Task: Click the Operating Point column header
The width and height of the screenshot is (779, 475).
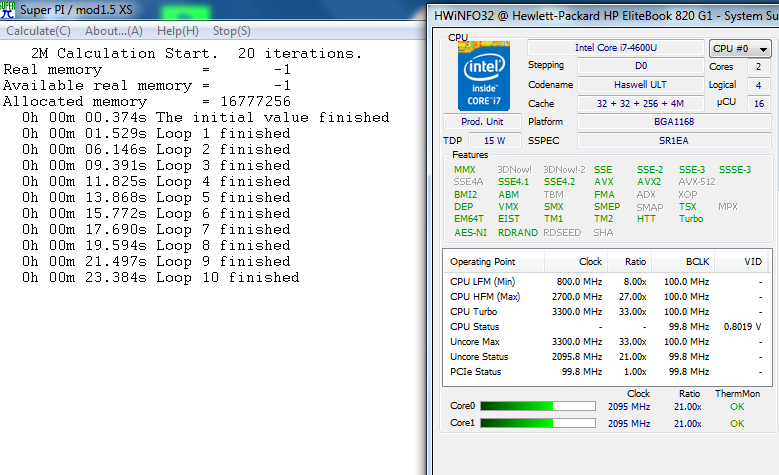Action: coord(494,262)
